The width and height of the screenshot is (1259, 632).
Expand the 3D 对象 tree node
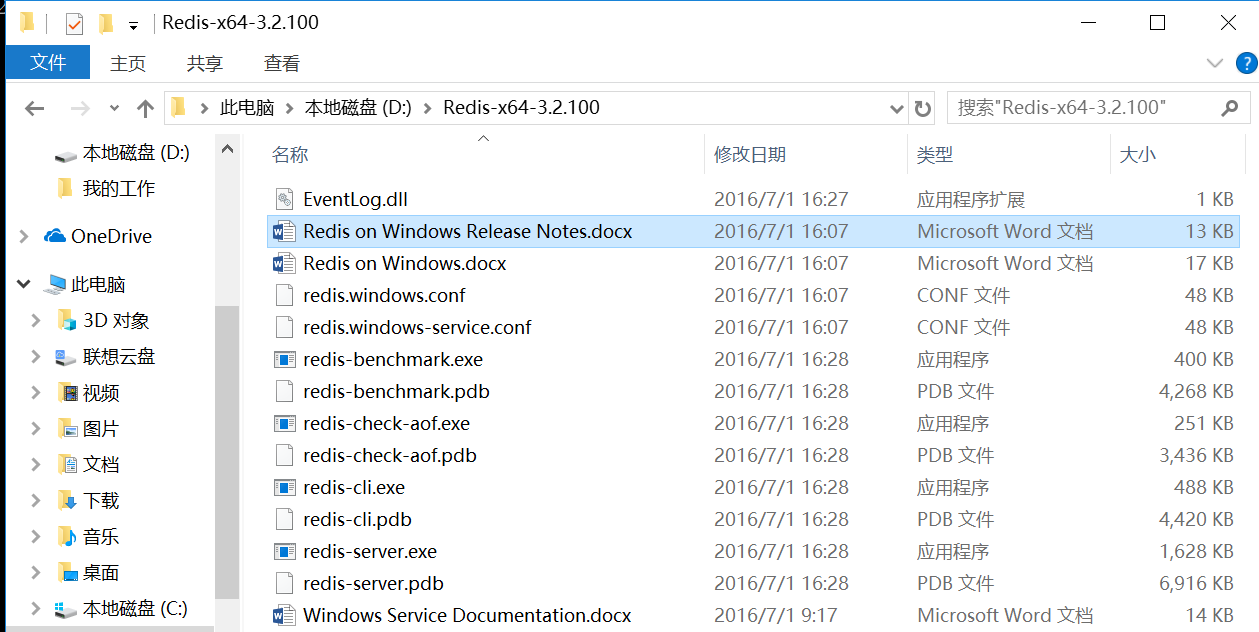click(x=36, y=321)
